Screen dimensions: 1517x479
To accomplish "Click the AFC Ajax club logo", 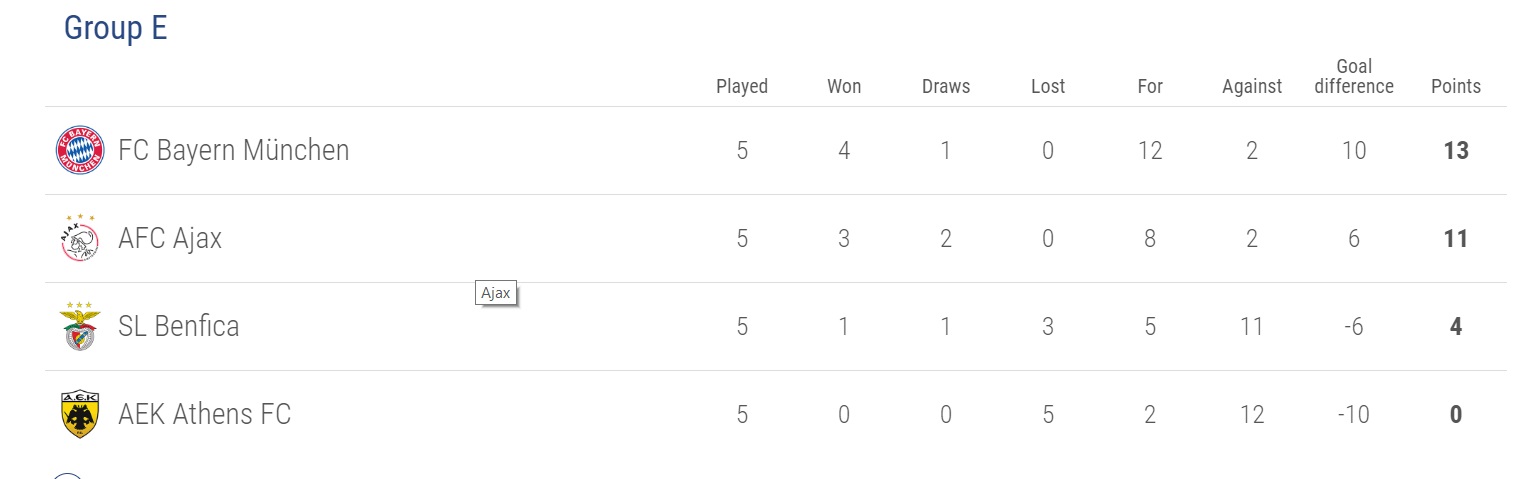I will (x=80, y=238).
